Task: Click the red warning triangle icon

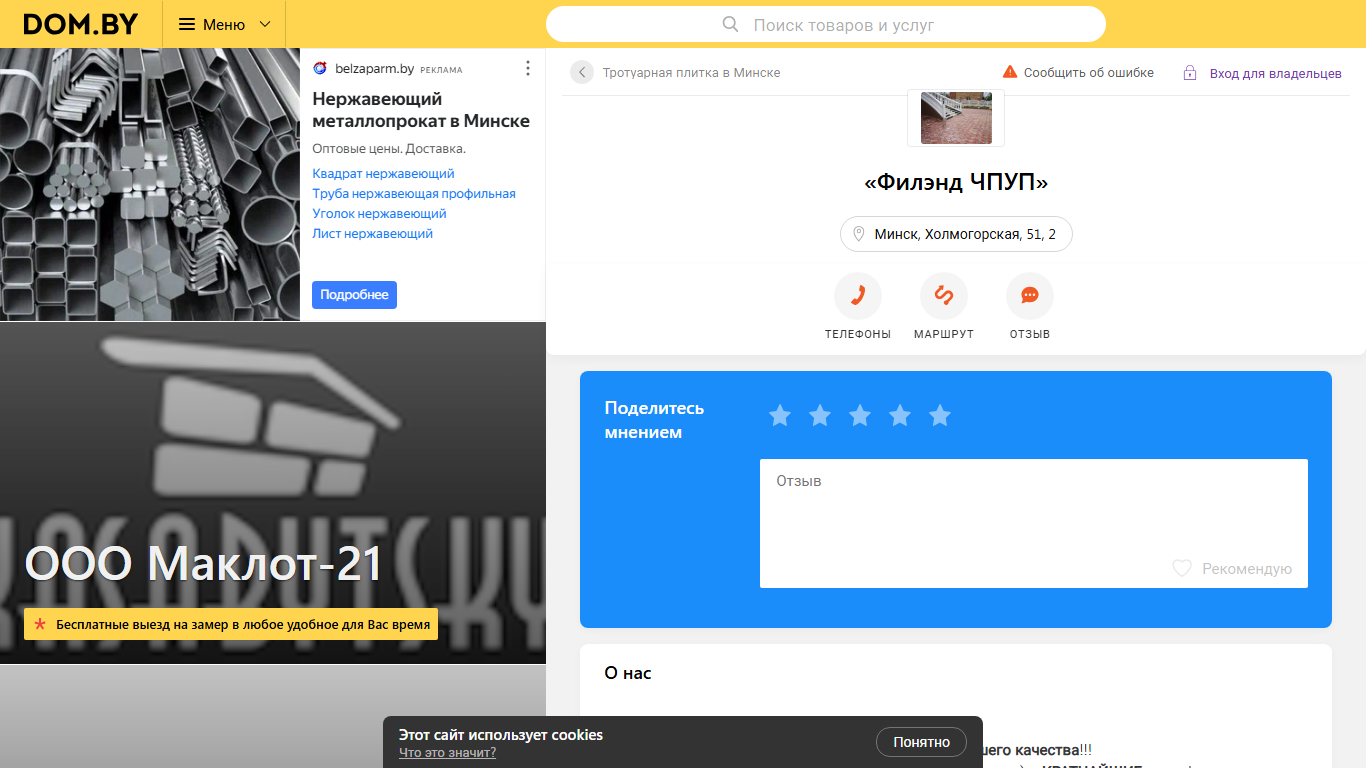Action: point(1010,72)
